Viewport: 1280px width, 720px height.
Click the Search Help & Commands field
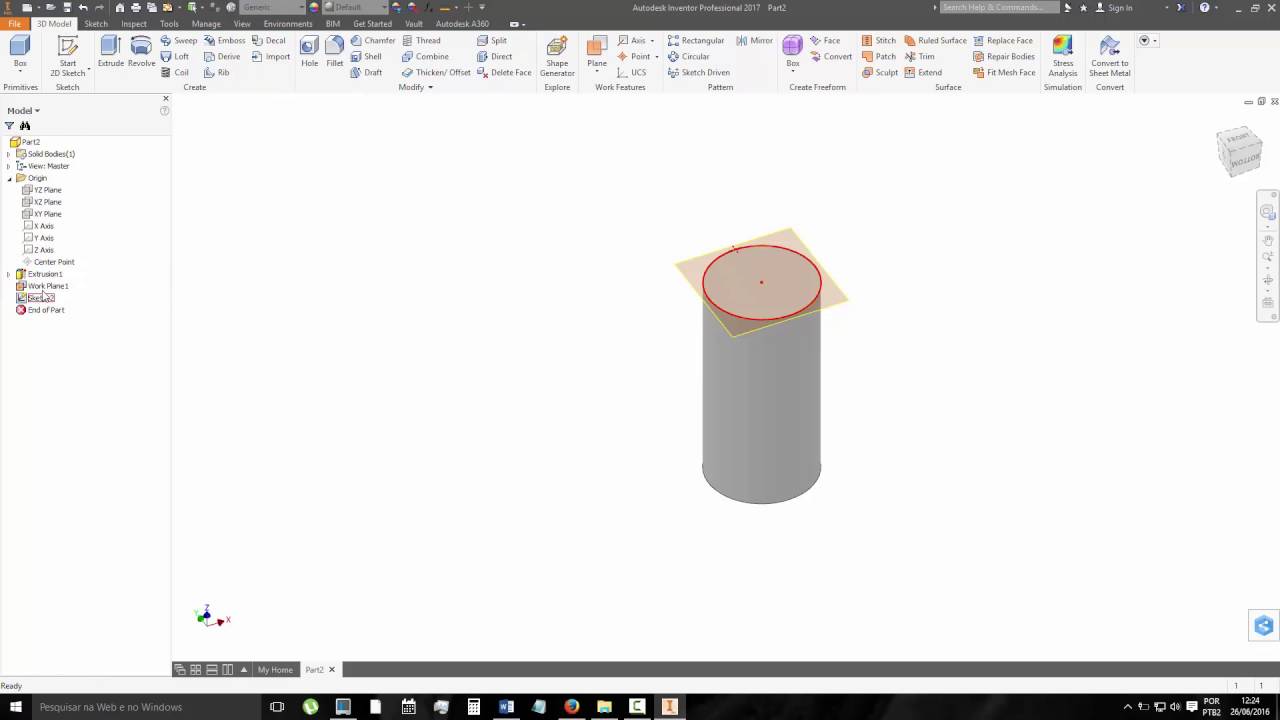(998, 8)
